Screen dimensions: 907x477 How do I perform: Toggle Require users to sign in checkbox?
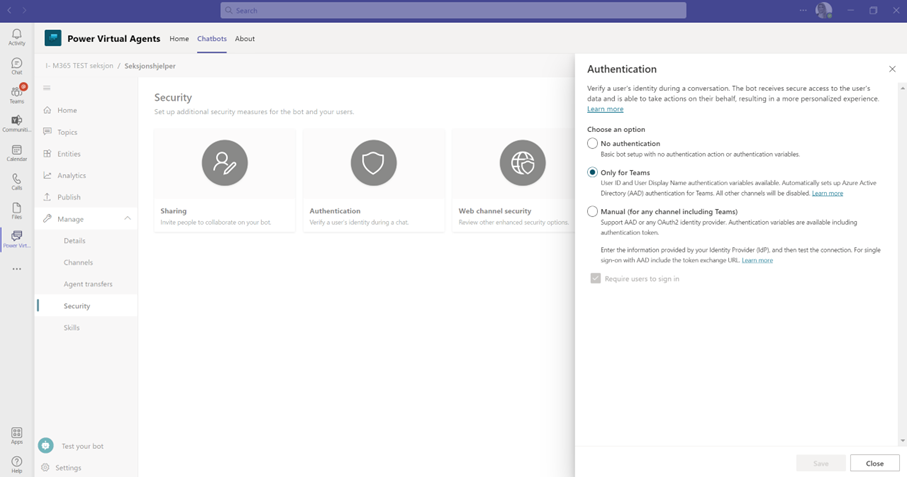pyautogui.click(x=595, y=279)
